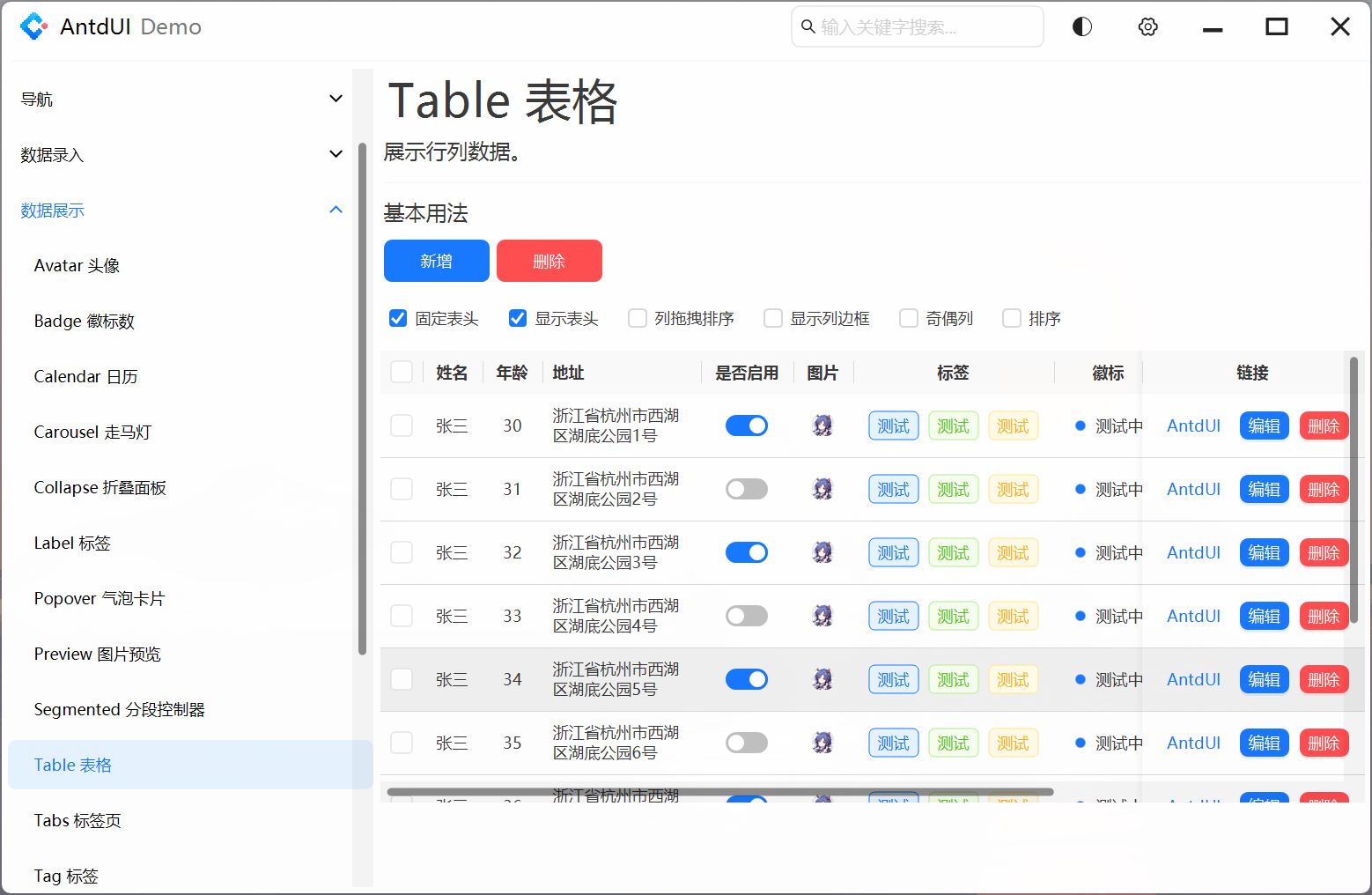Click the AntdUI link in the first row
The height and width of the screenshot is (895, 1372).
click(x=1192, y=425)
